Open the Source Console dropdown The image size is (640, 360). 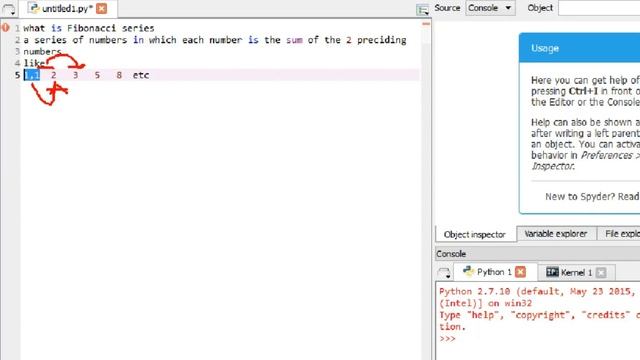pos(490,8)
